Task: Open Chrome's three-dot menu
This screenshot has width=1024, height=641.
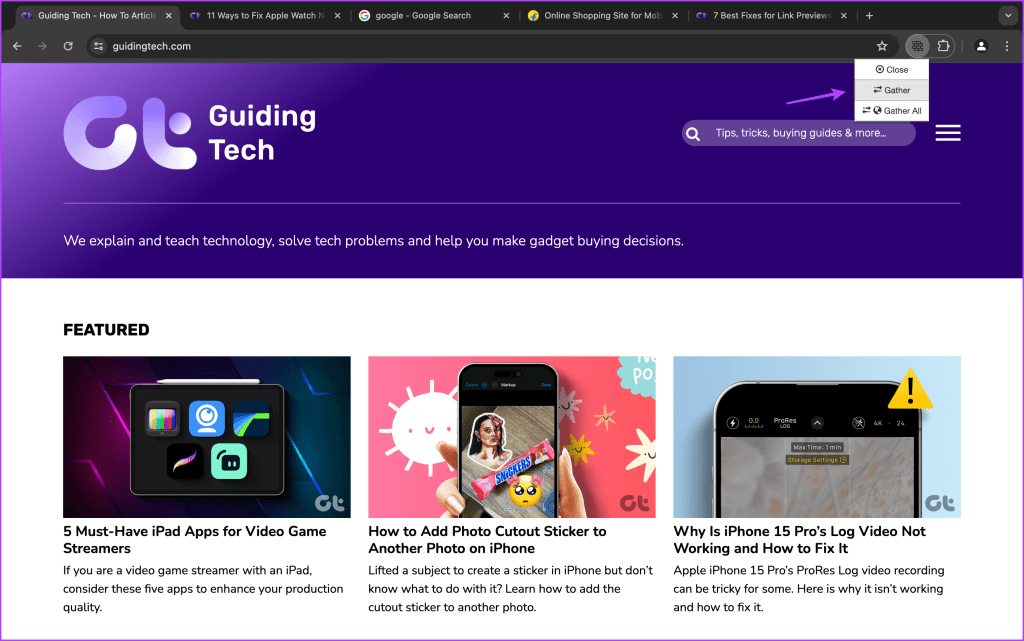Action: click(1007, 46)
